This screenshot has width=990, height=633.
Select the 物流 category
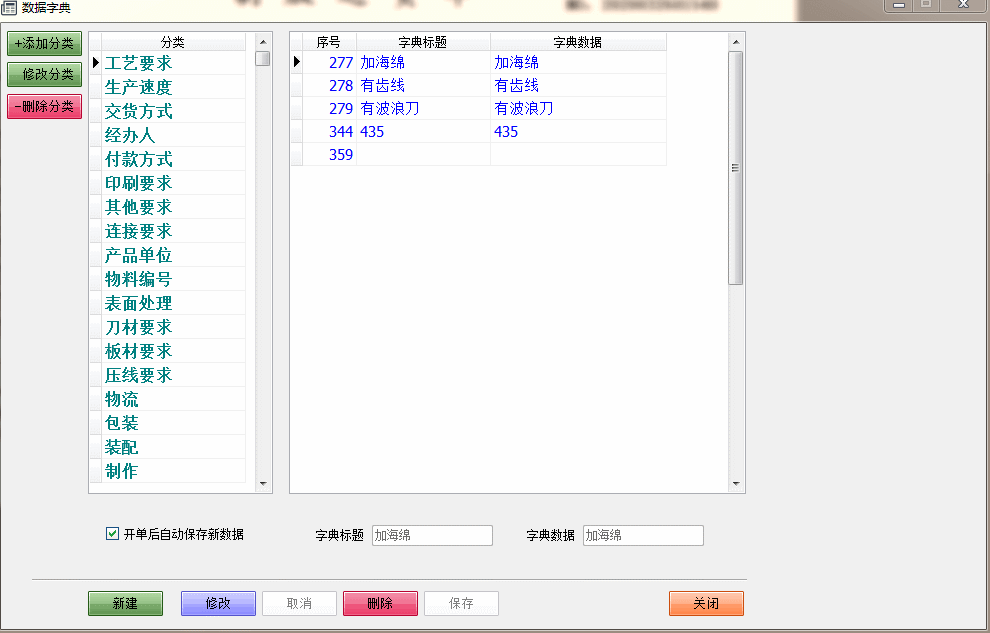click(122, 399)
